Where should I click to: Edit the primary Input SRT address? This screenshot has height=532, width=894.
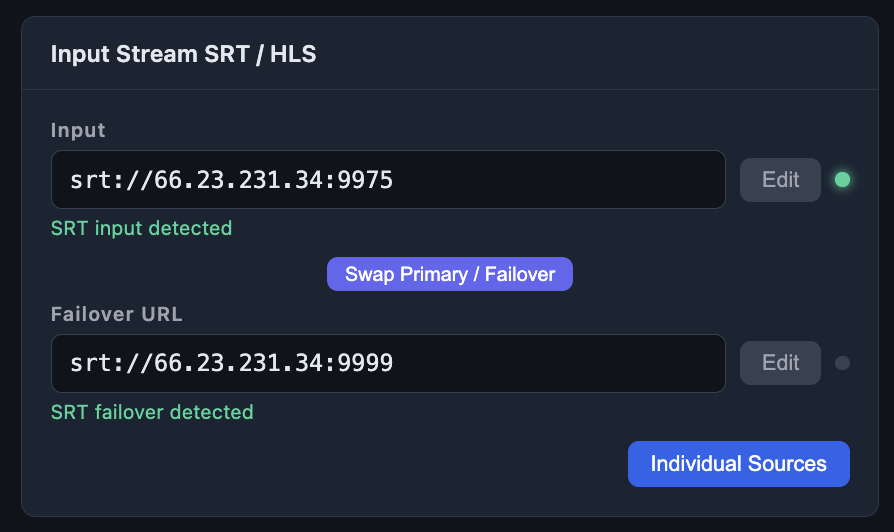click(x=780, y=180)
